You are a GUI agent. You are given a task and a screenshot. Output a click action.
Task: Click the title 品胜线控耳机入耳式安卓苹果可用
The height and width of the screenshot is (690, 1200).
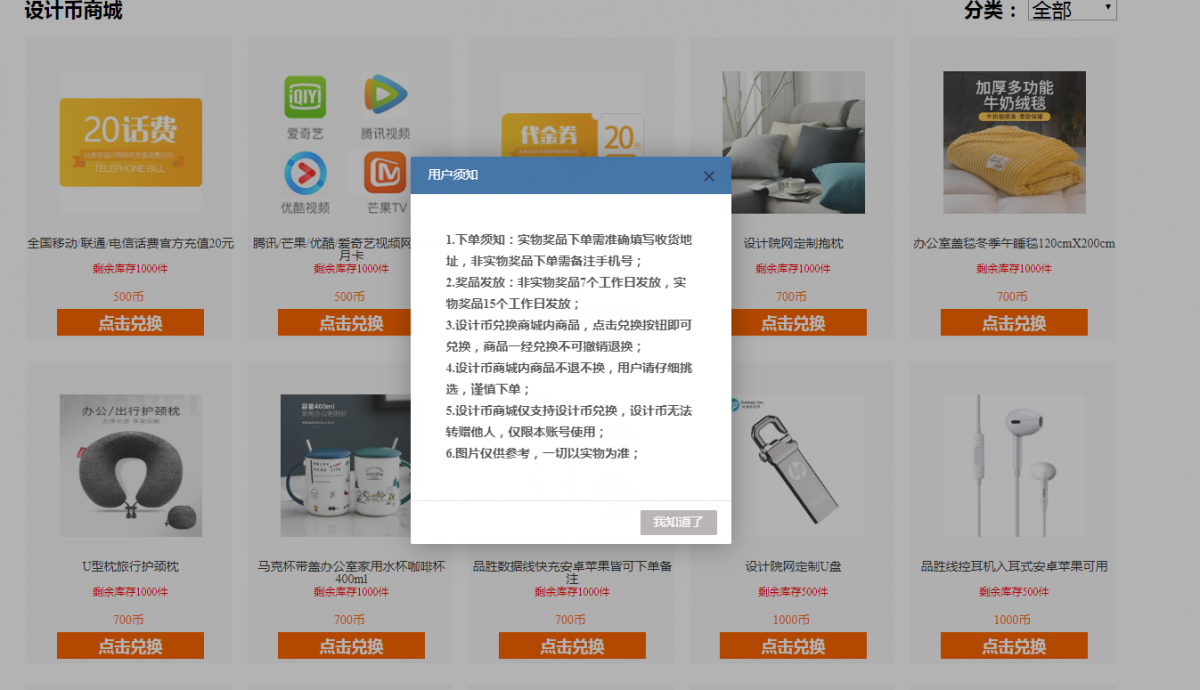1014,566
